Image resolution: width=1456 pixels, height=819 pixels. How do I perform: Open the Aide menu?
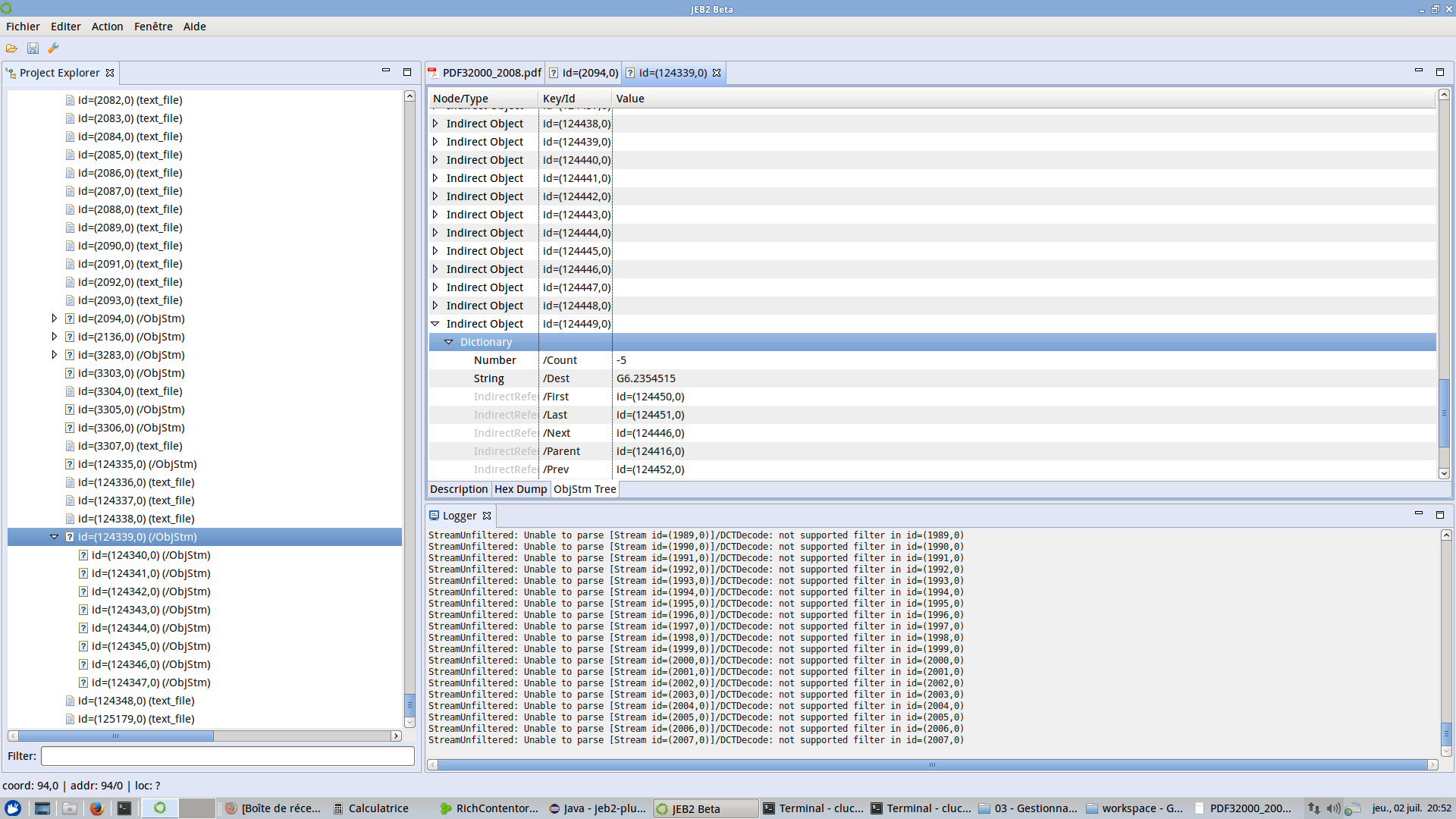(194, 27)
